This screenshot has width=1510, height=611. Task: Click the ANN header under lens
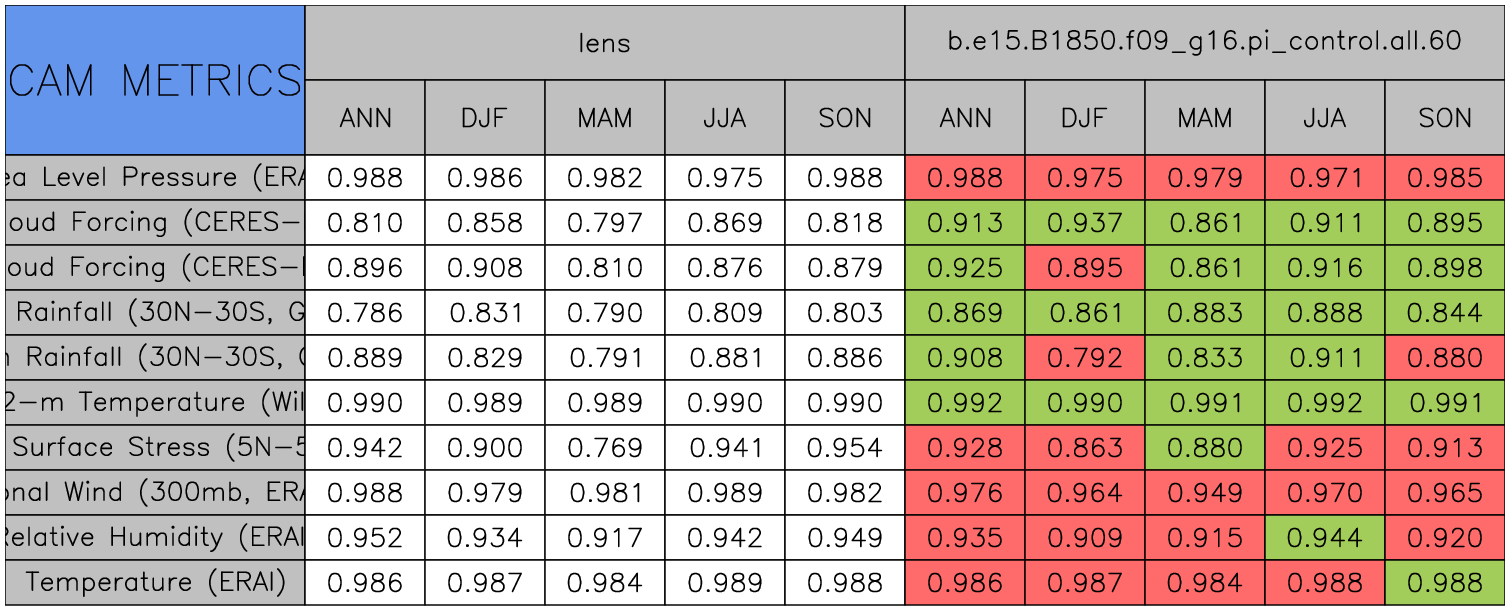coord(365,118)
